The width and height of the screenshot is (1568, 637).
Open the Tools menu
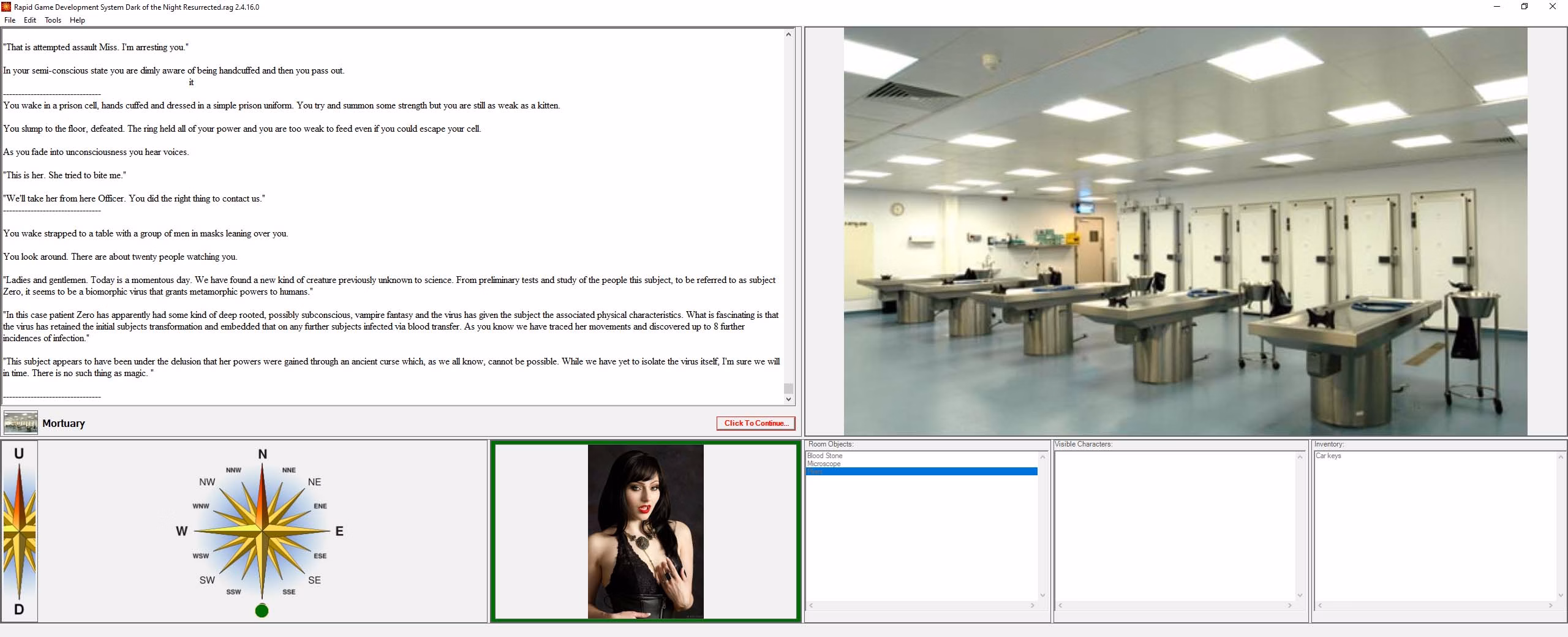53,20
